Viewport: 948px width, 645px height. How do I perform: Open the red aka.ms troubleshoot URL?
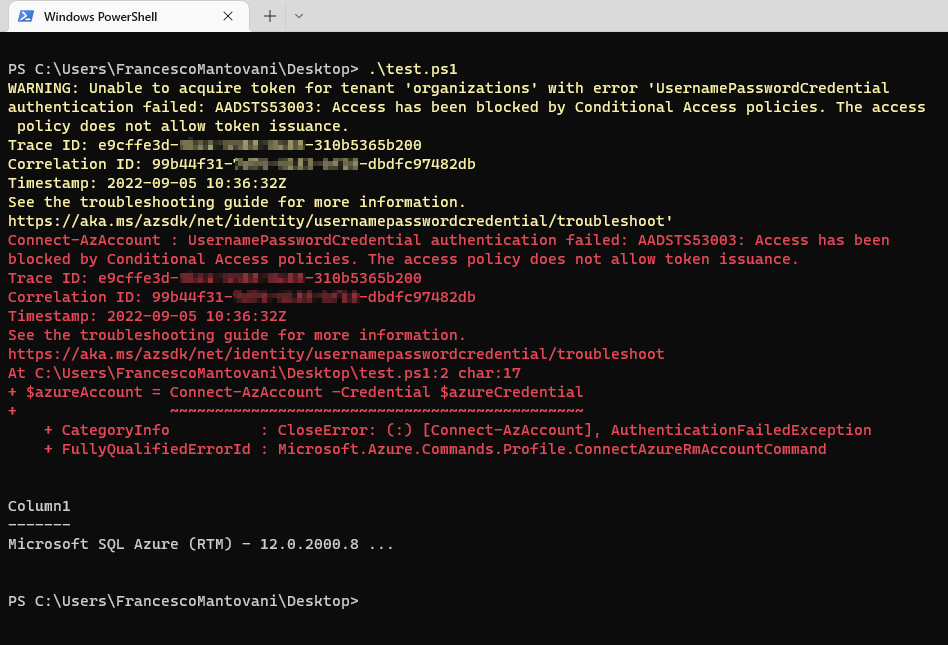[336, 354]
